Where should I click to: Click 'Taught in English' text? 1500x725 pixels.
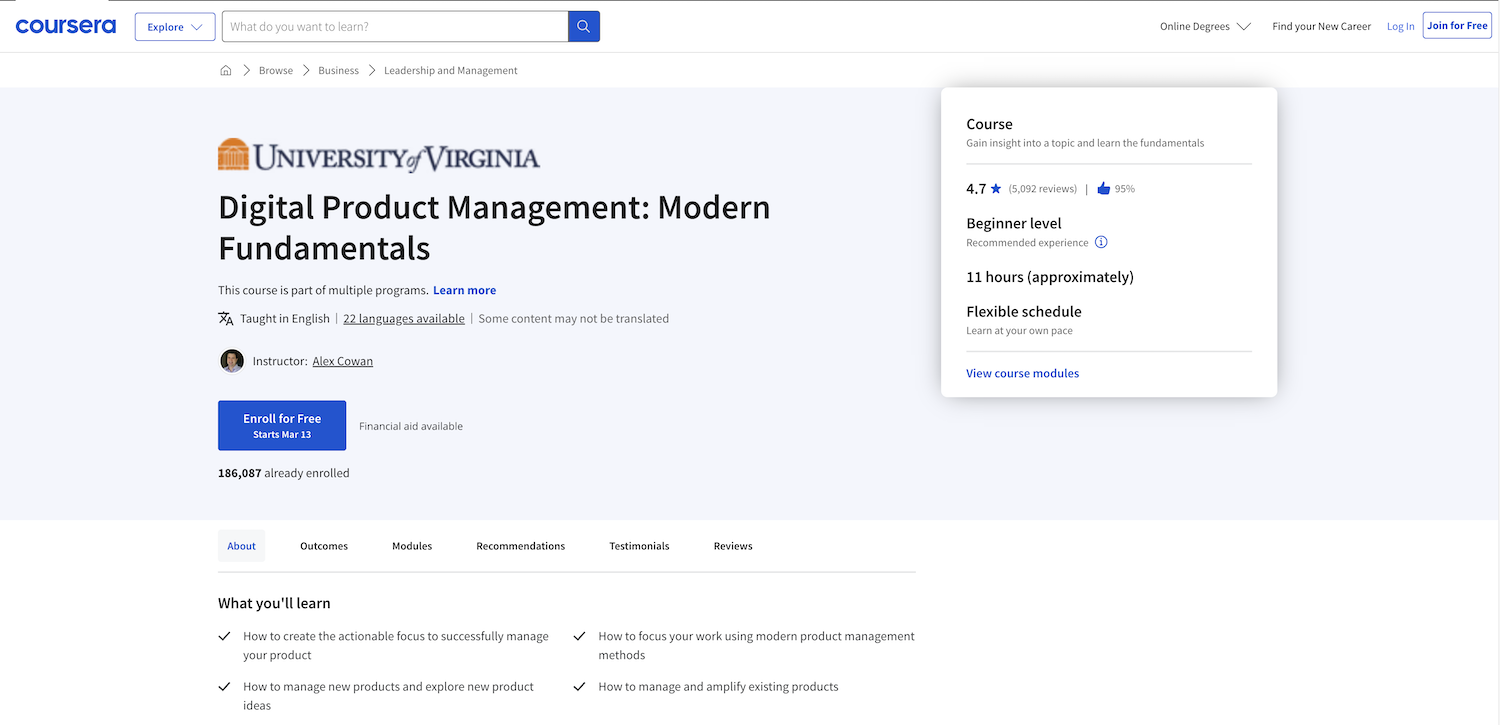285,319
